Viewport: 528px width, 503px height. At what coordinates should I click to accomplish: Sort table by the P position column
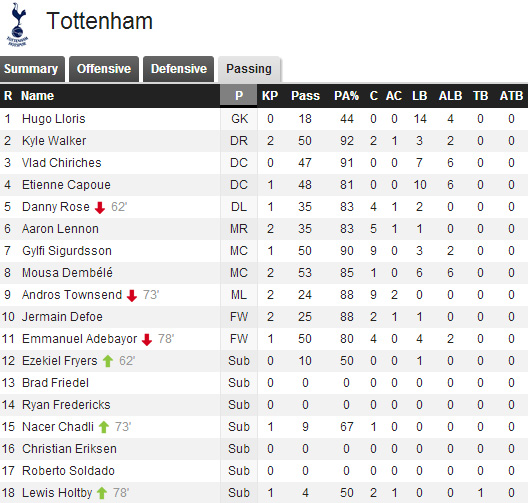coord(239,96)
